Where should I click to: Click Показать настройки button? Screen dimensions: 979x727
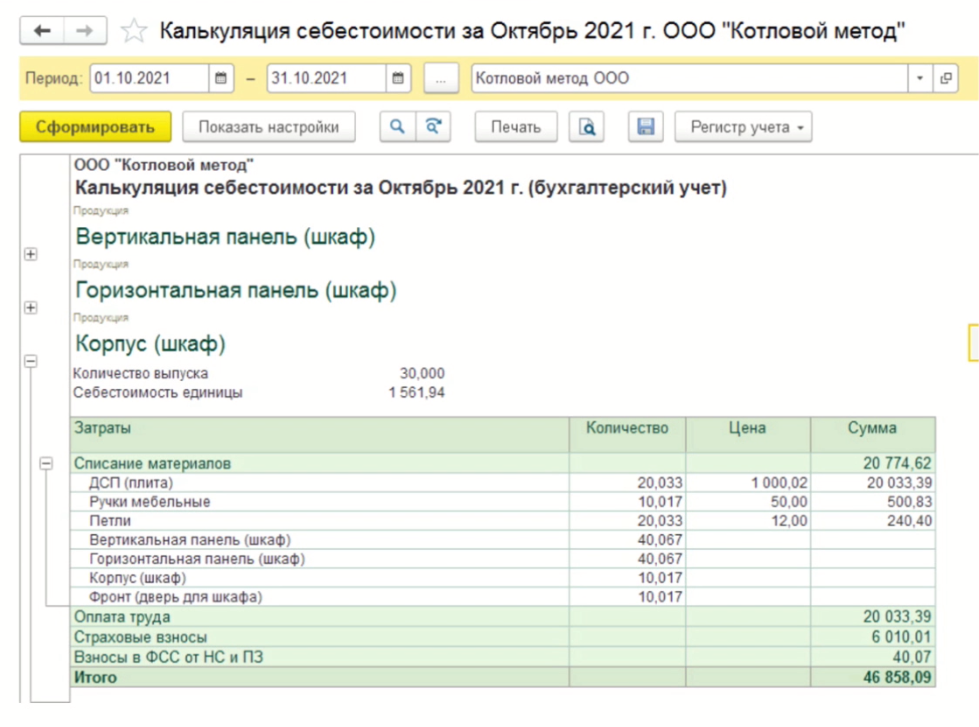pos(268,127)
